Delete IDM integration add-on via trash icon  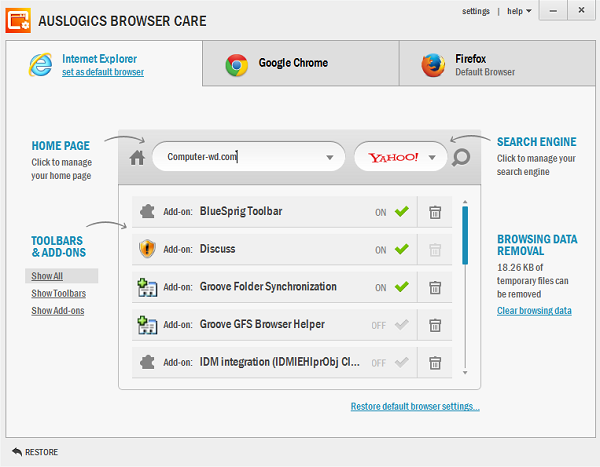[x=435, y=362]
